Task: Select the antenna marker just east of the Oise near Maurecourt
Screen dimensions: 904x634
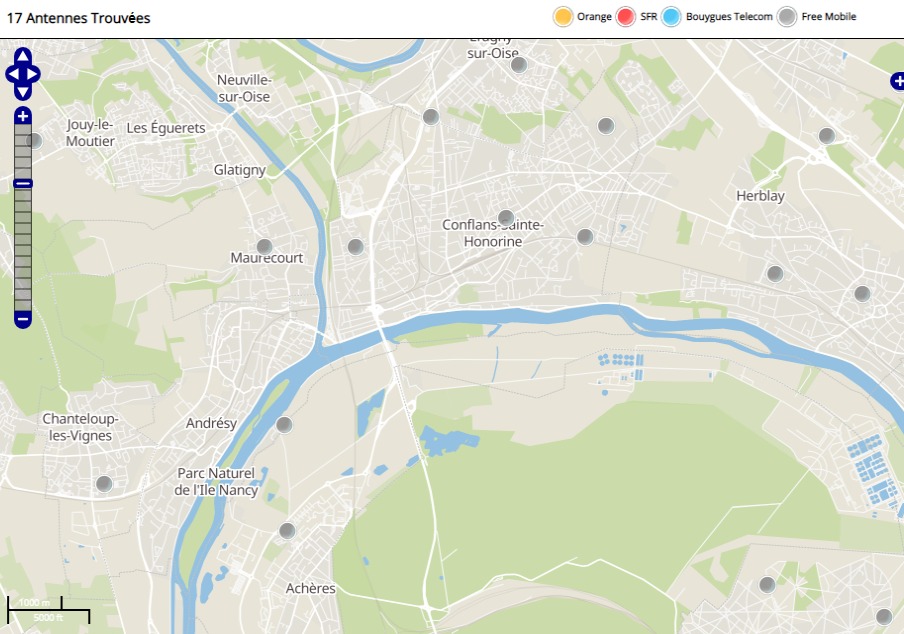Action: point(356,247)
